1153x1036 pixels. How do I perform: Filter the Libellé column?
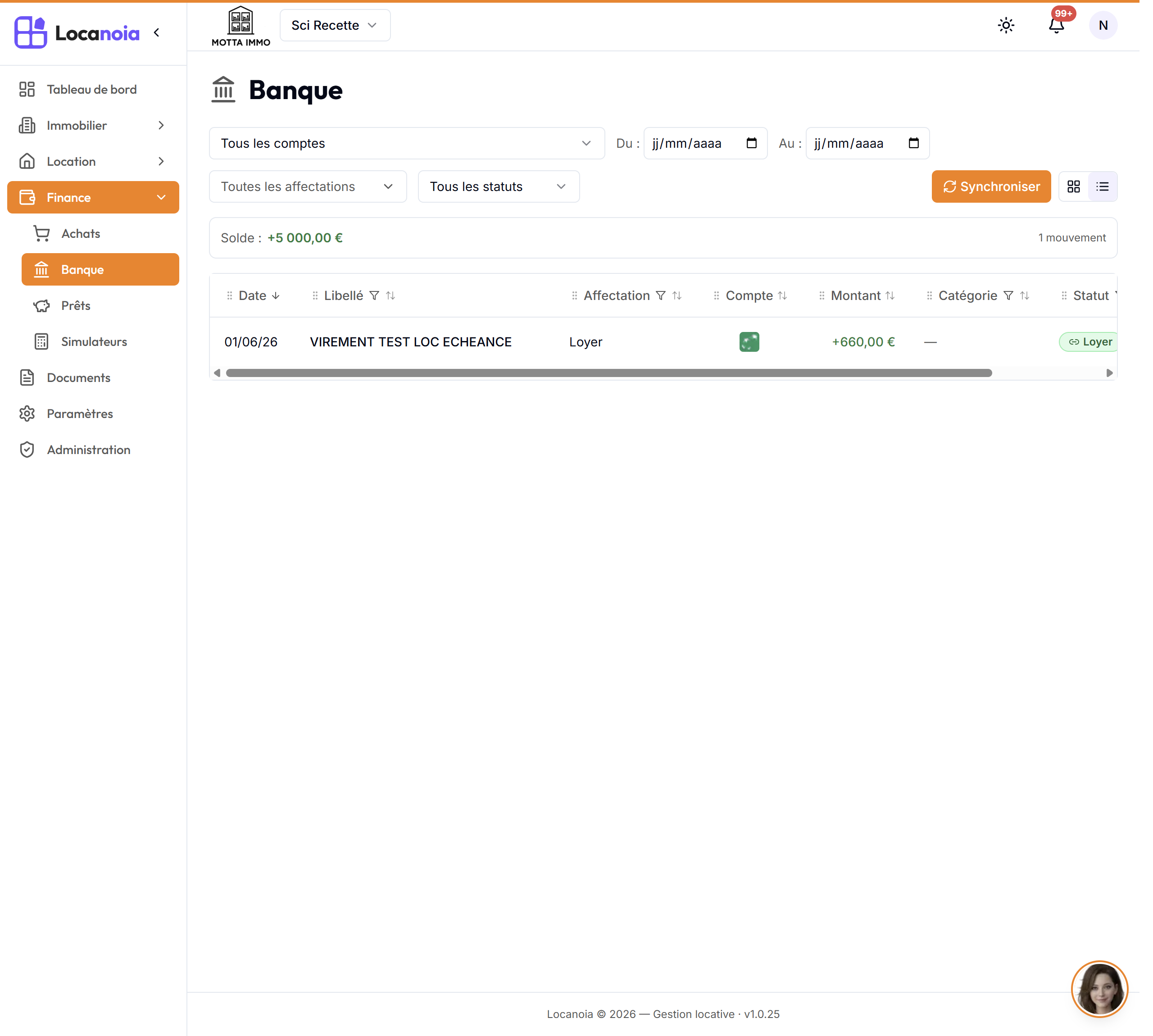tap(374, 296)
